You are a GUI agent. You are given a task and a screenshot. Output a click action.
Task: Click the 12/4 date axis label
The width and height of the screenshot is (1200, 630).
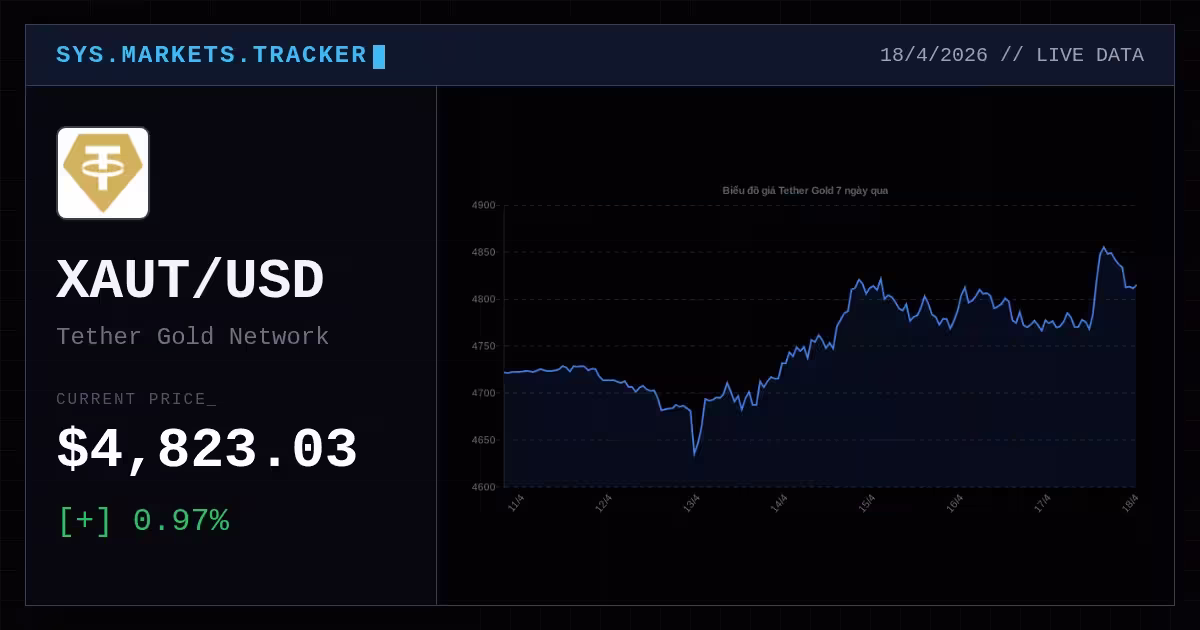(603, 503)
